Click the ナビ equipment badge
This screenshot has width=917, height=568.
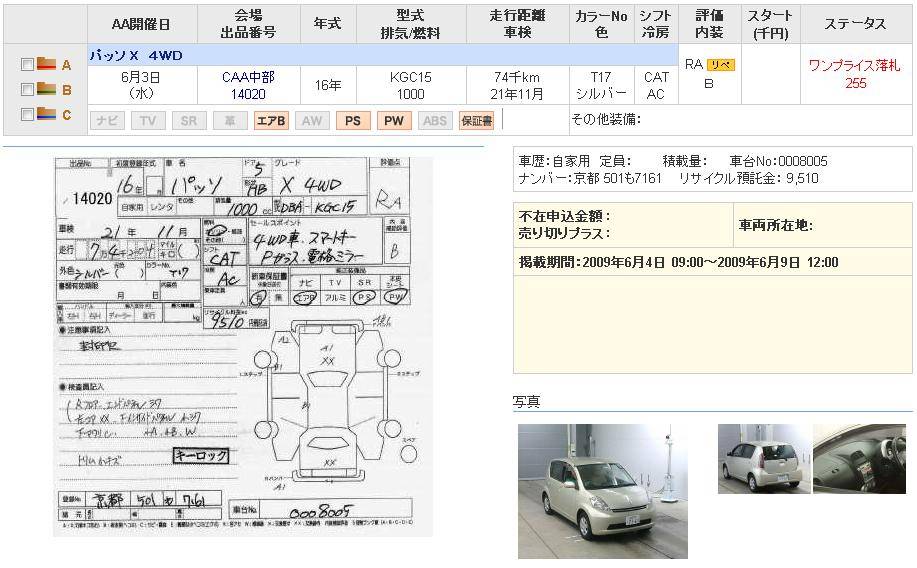(107, 121)
